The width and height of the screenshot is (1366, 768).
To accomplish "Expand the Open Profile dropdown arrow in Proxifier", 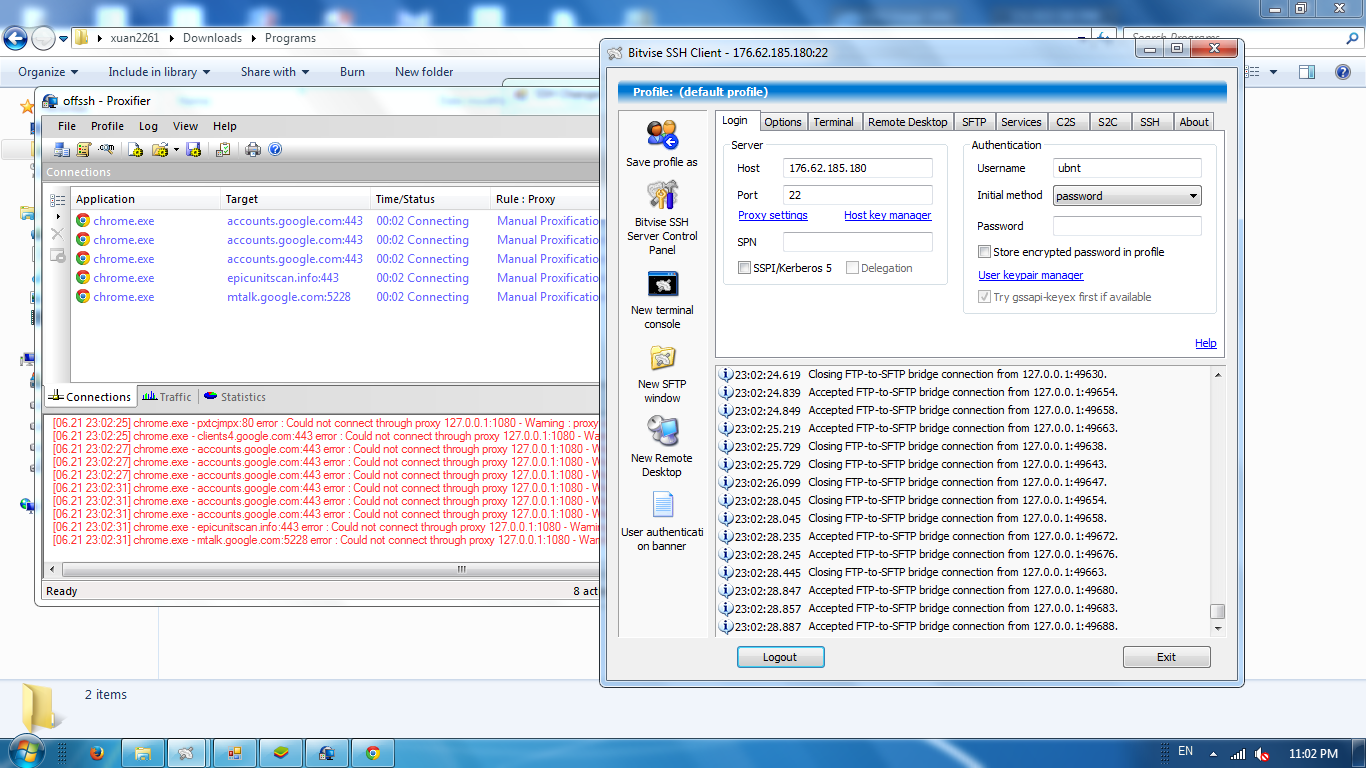I will click(176, 149).
